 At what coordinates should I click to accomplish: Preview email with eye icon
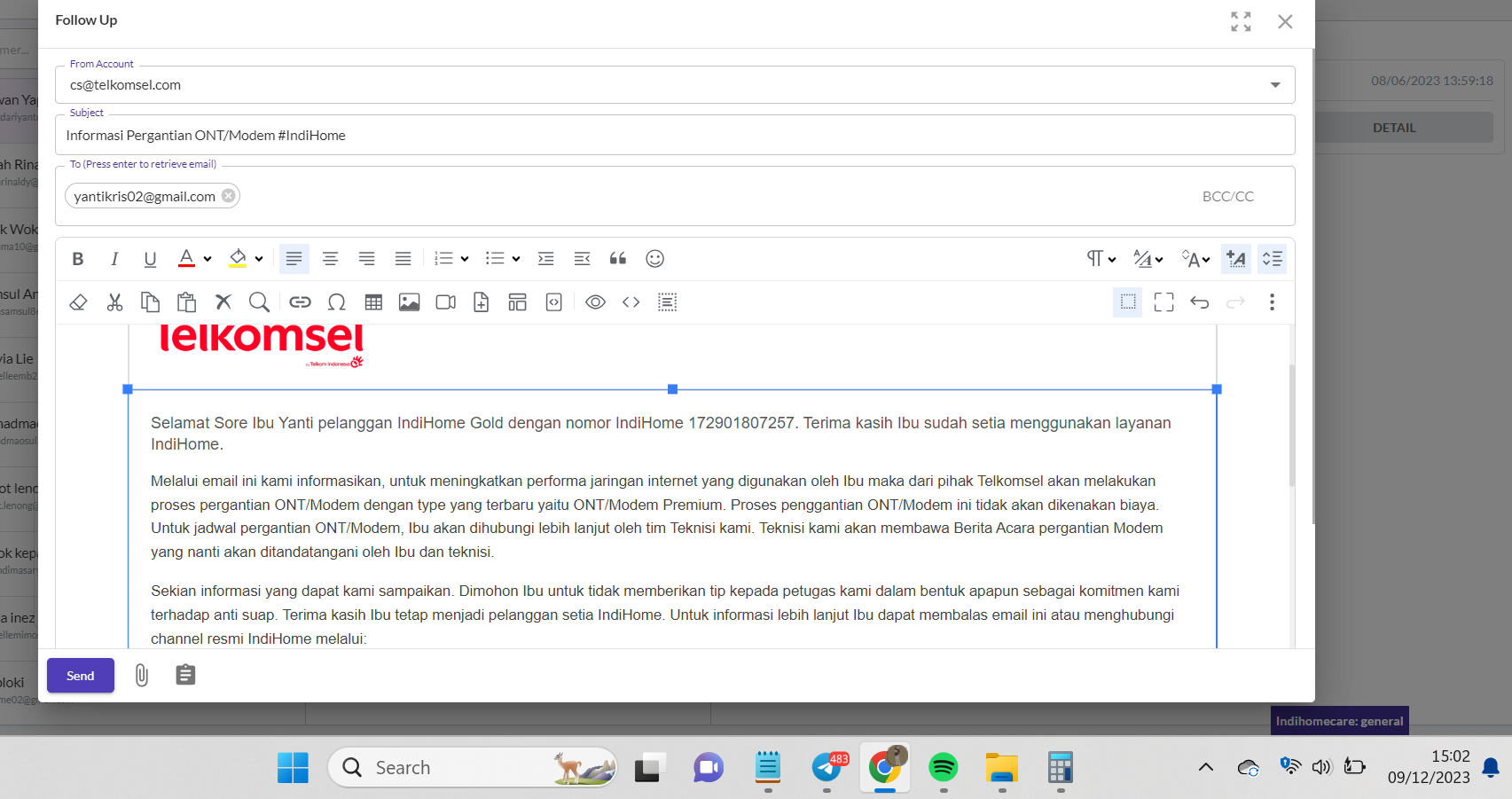click(595, 302)
